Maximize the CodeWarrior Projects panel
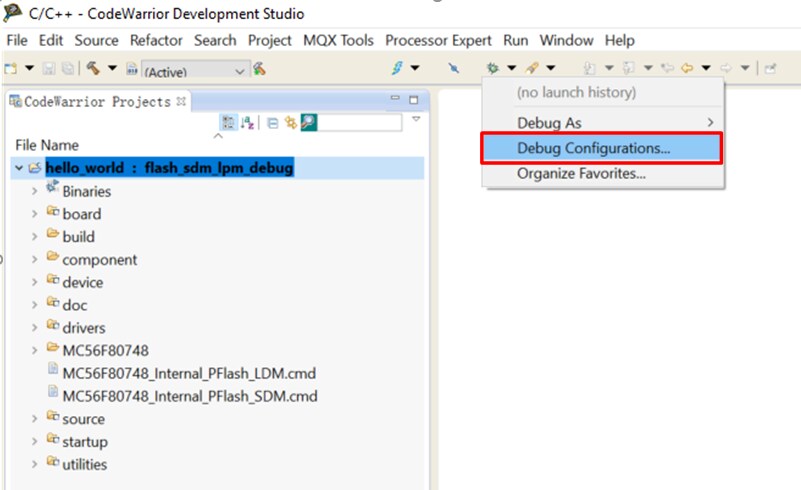 pyautogui.click(x=413, y=100)
